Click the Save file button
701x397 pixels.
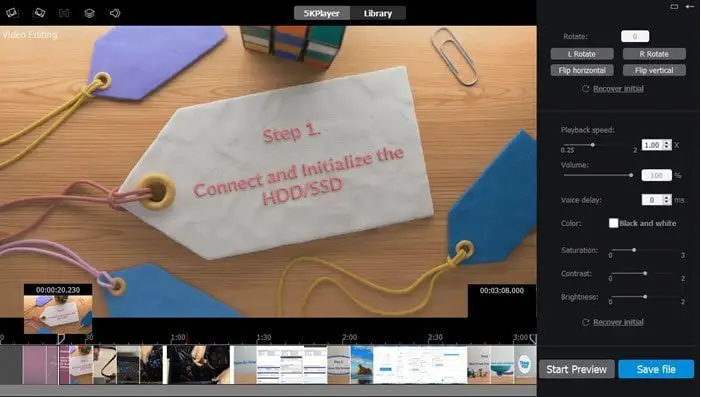click(656, 369)
